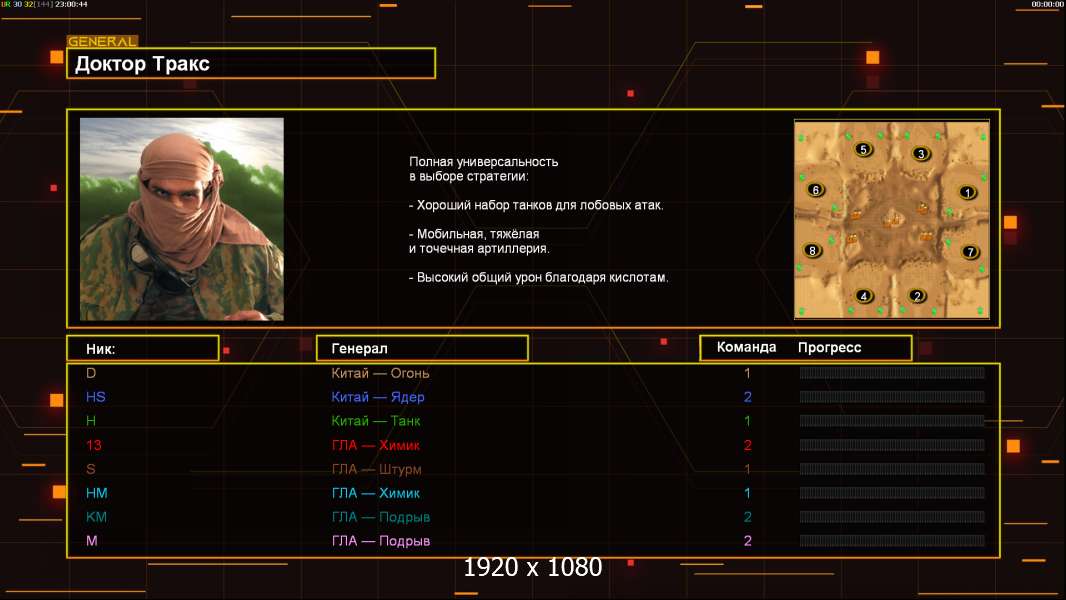Viewport: 1066px width, 600px height.
Task: Select player nickname '13'
Action: pyautogui.click(x=94, y=445)
